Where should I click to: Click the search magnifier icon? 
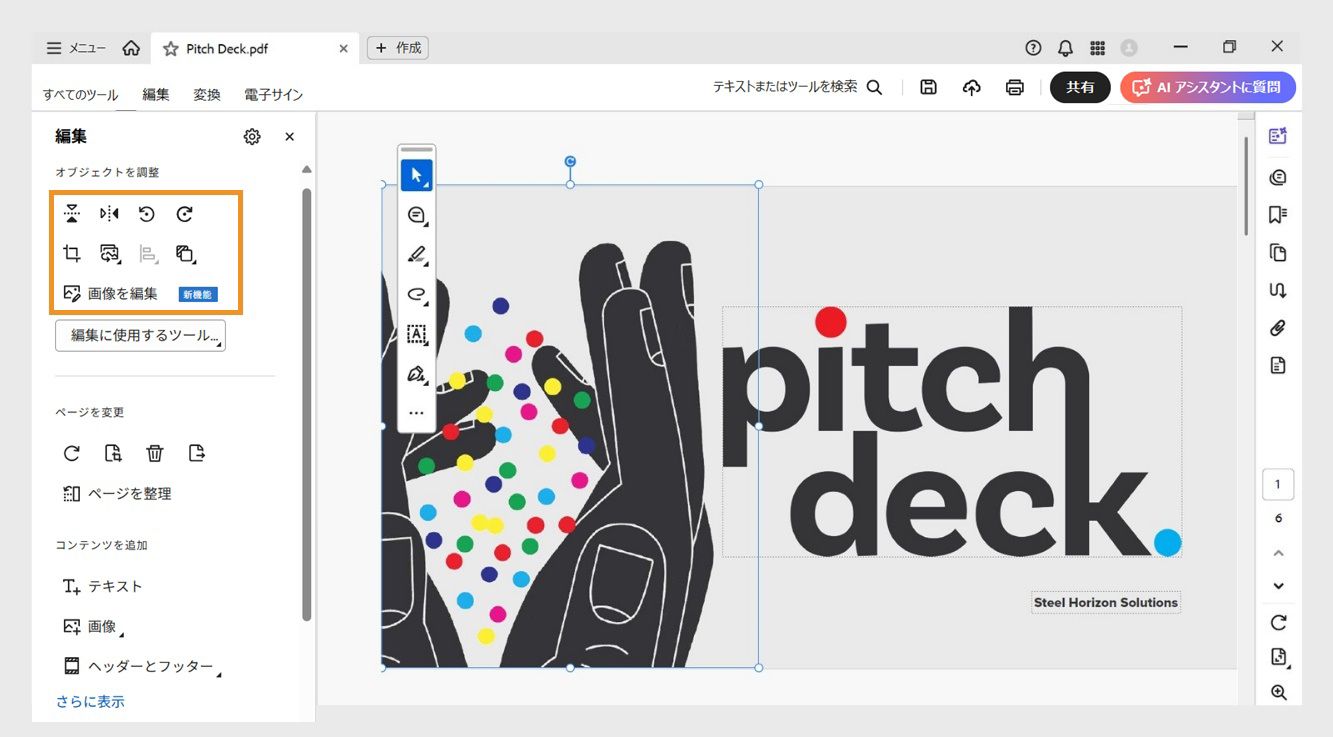874,88
